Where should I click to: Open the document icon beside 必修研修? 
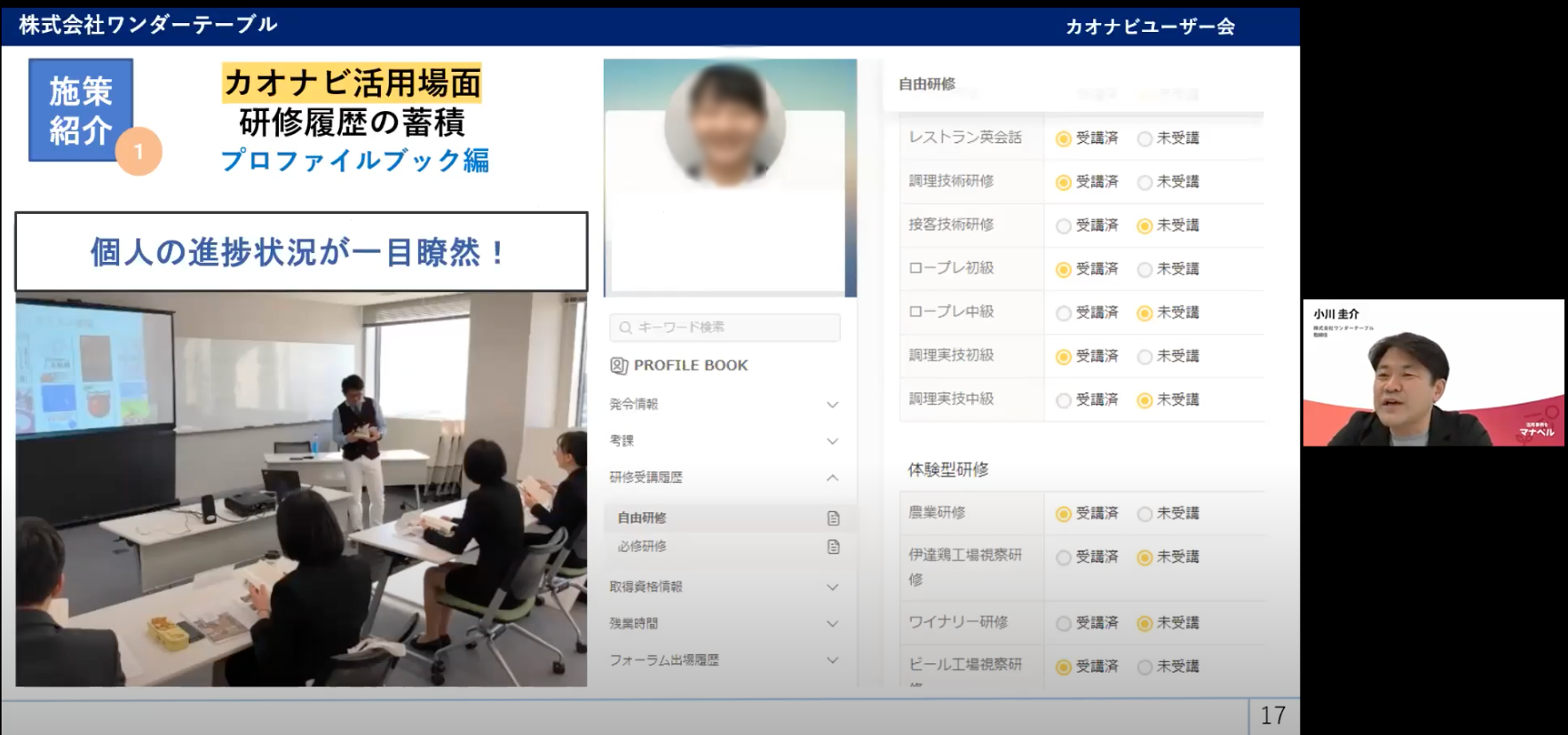click(833, 547)
